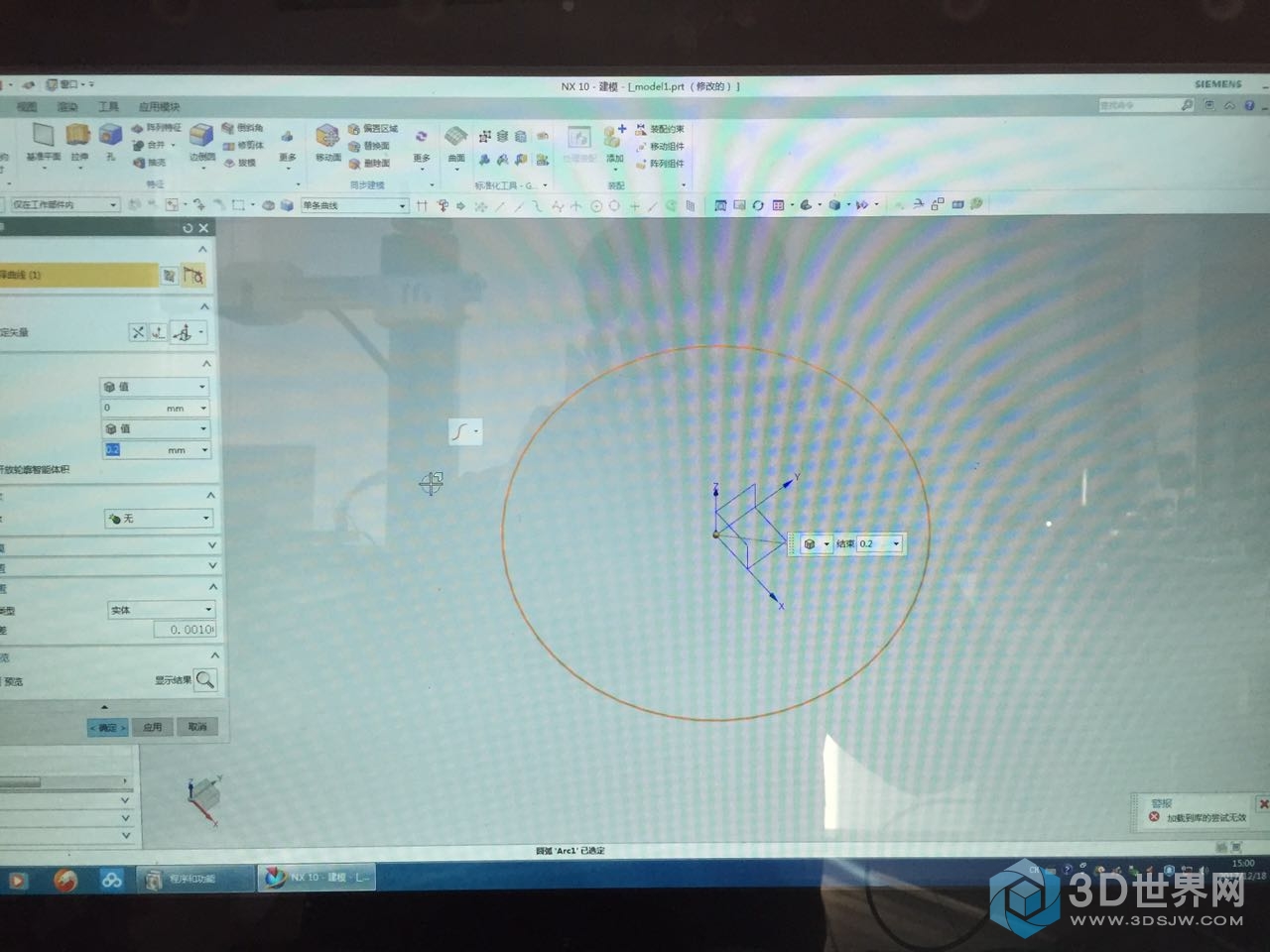Click the reset dialog icon in the panel header
The height and width of the screenshot is (952, 1270).
point(188,228)
